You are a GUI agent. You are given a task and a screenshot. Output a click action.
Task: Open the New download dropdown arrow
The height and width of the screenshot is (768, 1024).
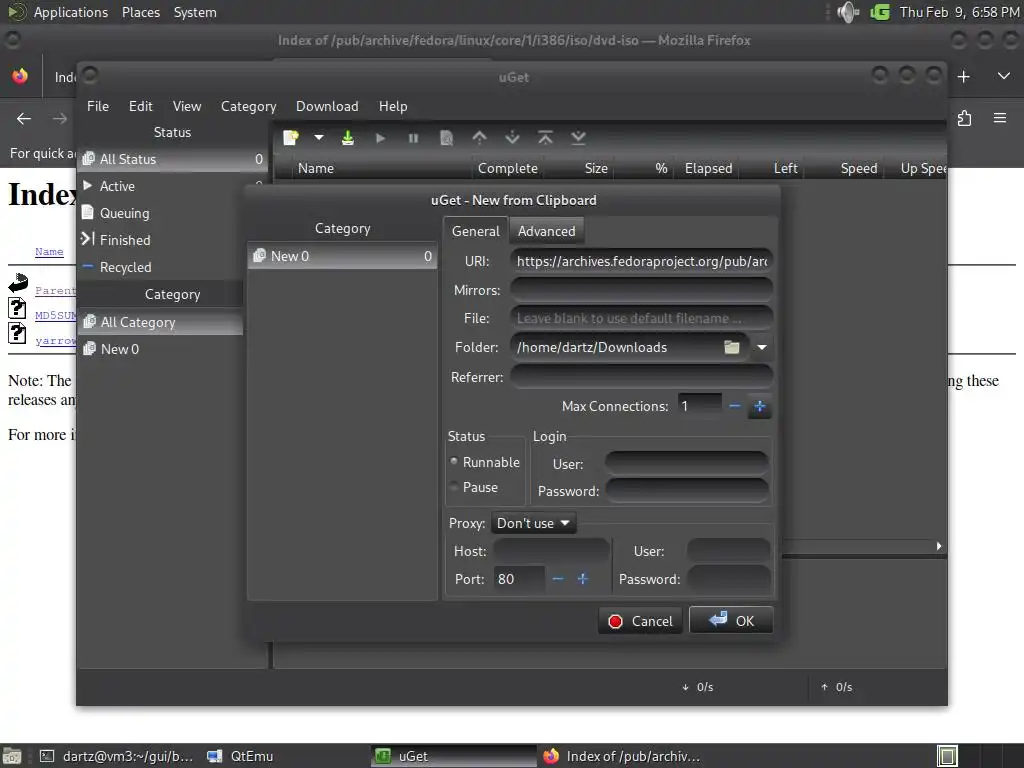point(319,138)
